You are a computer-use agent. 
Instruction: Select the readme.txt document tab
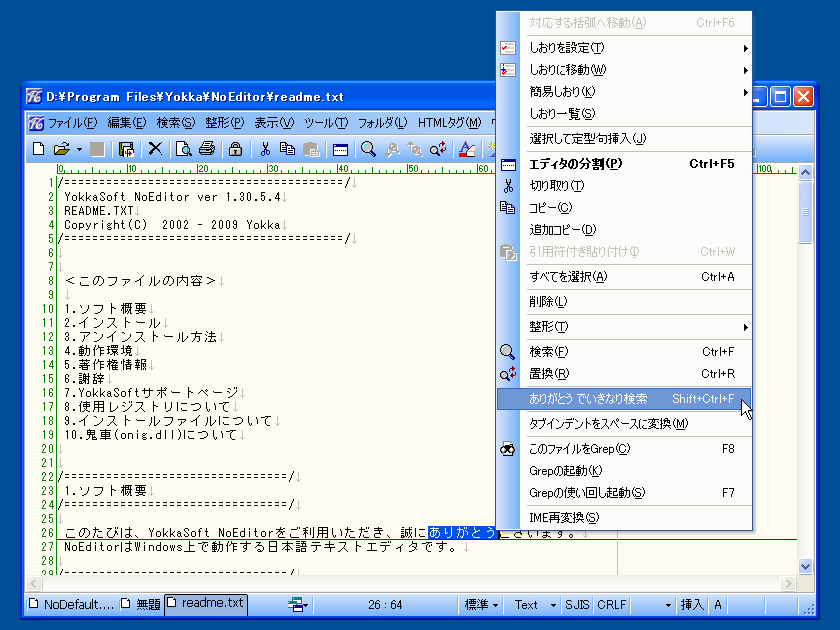point(206,603)
